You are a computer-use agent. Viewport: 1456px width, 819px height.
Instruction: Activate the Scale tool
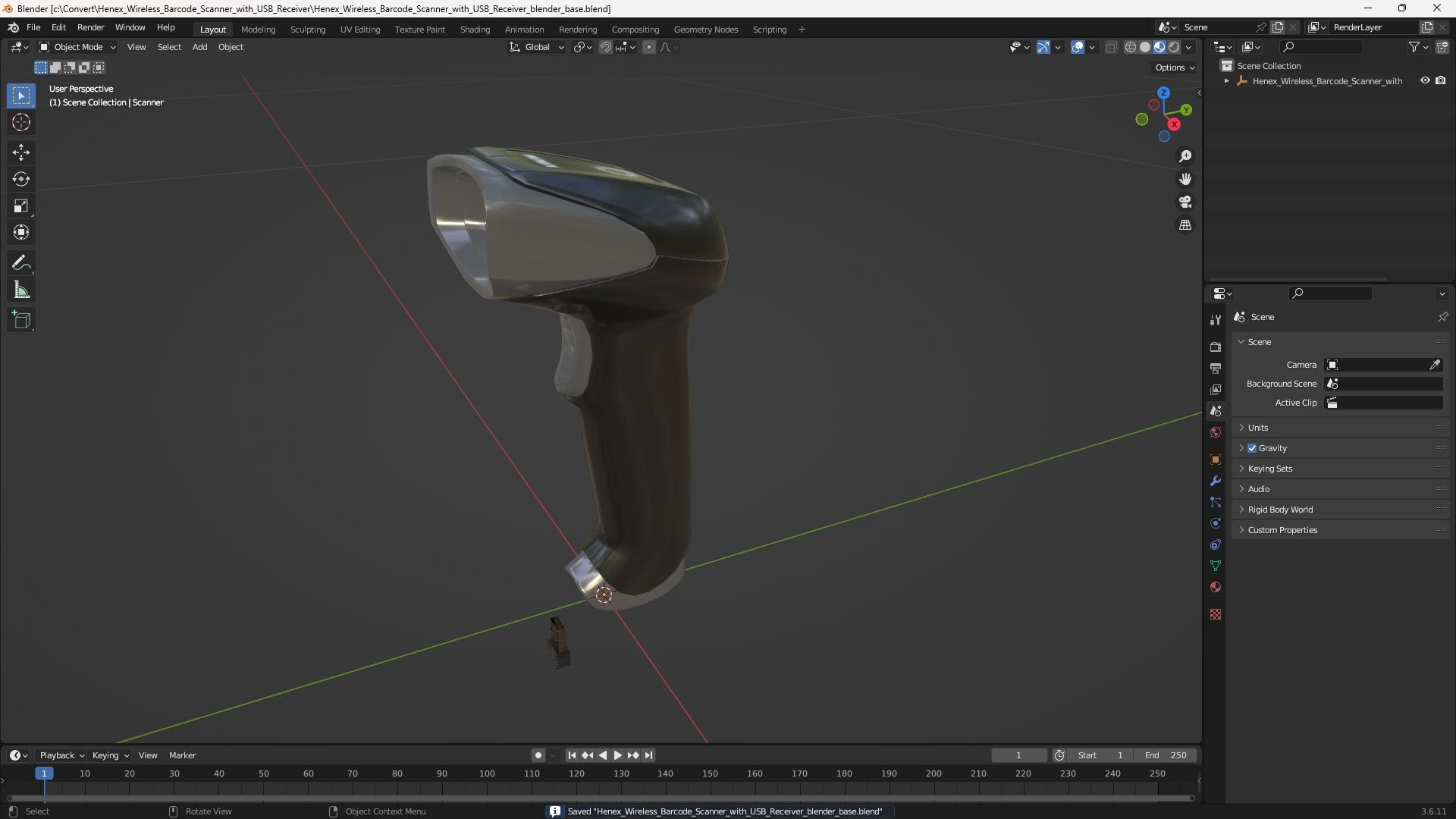coord(21,206)
